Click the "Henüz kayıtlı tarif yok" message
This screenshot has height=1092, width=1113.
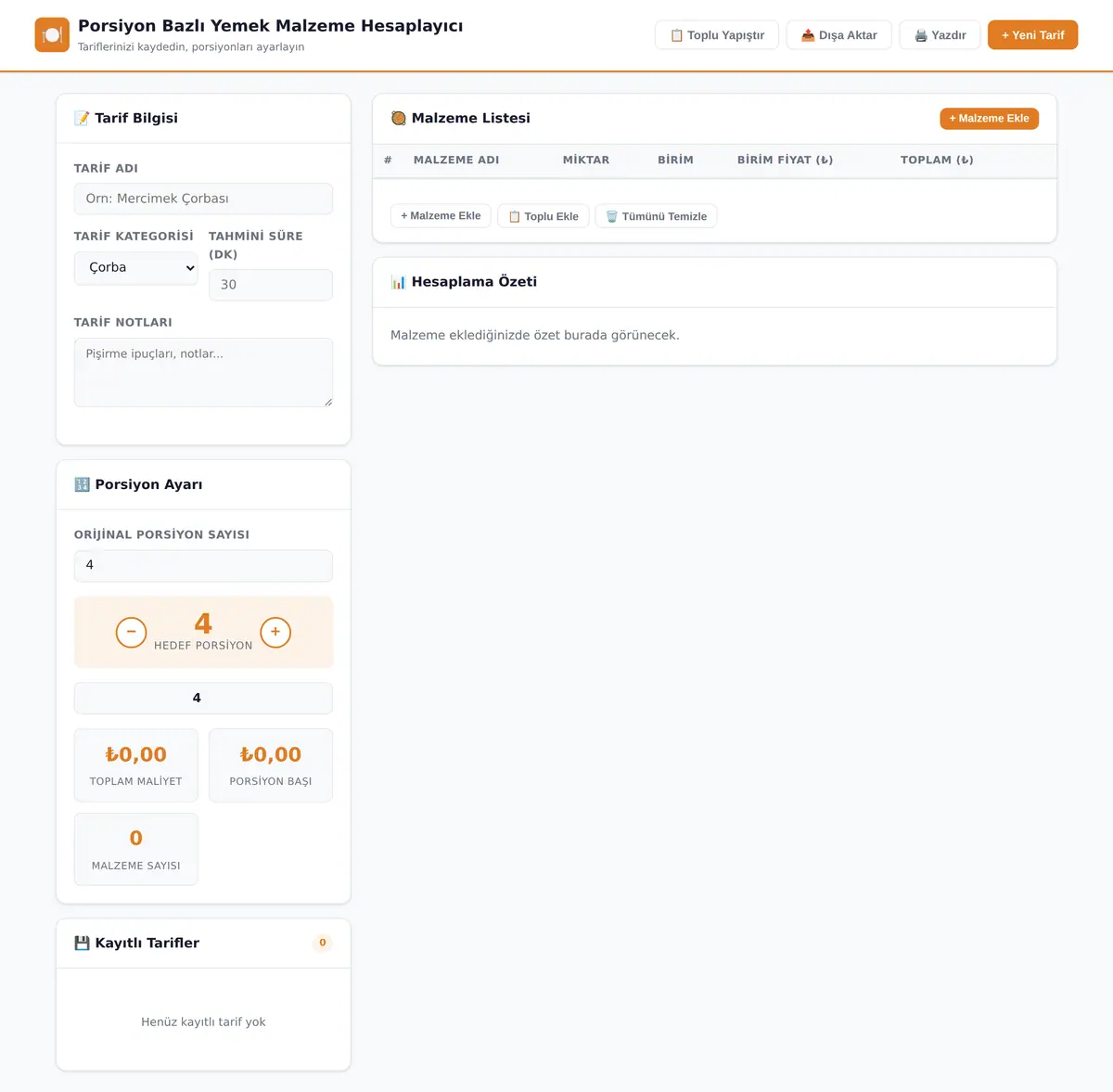pos(203,1021)
